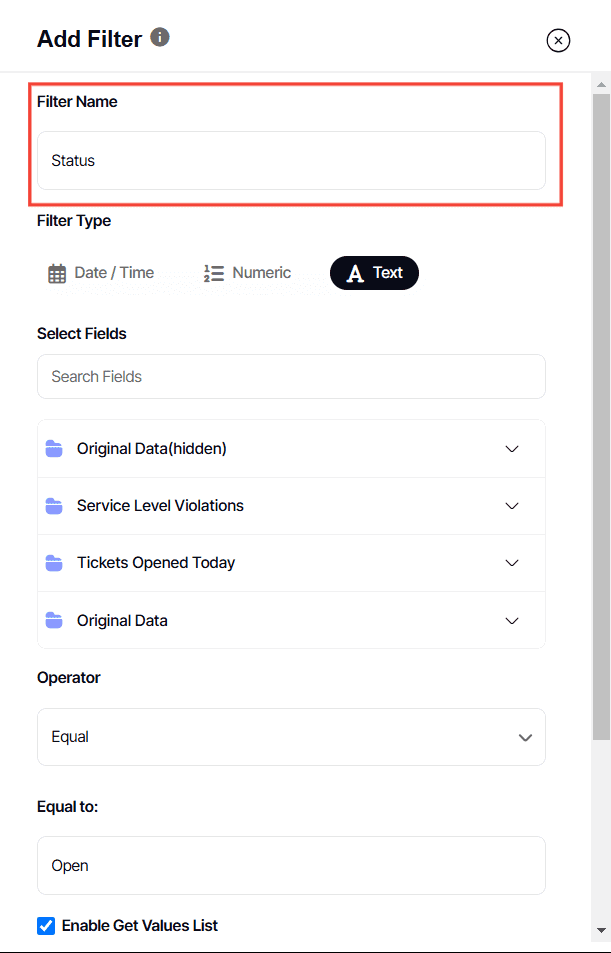Image resolution: width=611 pixels, height=953 pixels.
Task: Switch to the Numeric filter tab
Action: (x=247, y=272)
